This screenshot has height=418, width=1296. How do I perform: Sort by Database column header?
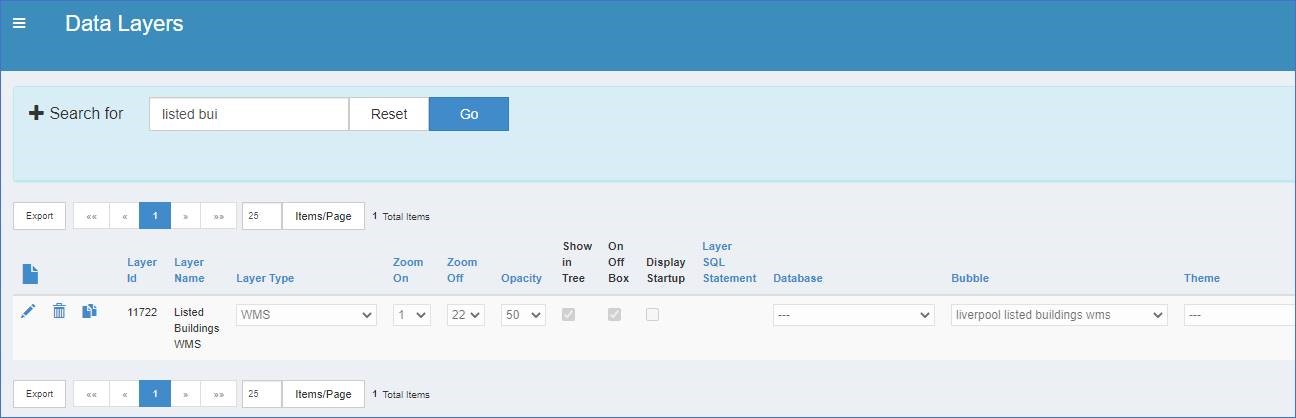(x=798, y=278)
